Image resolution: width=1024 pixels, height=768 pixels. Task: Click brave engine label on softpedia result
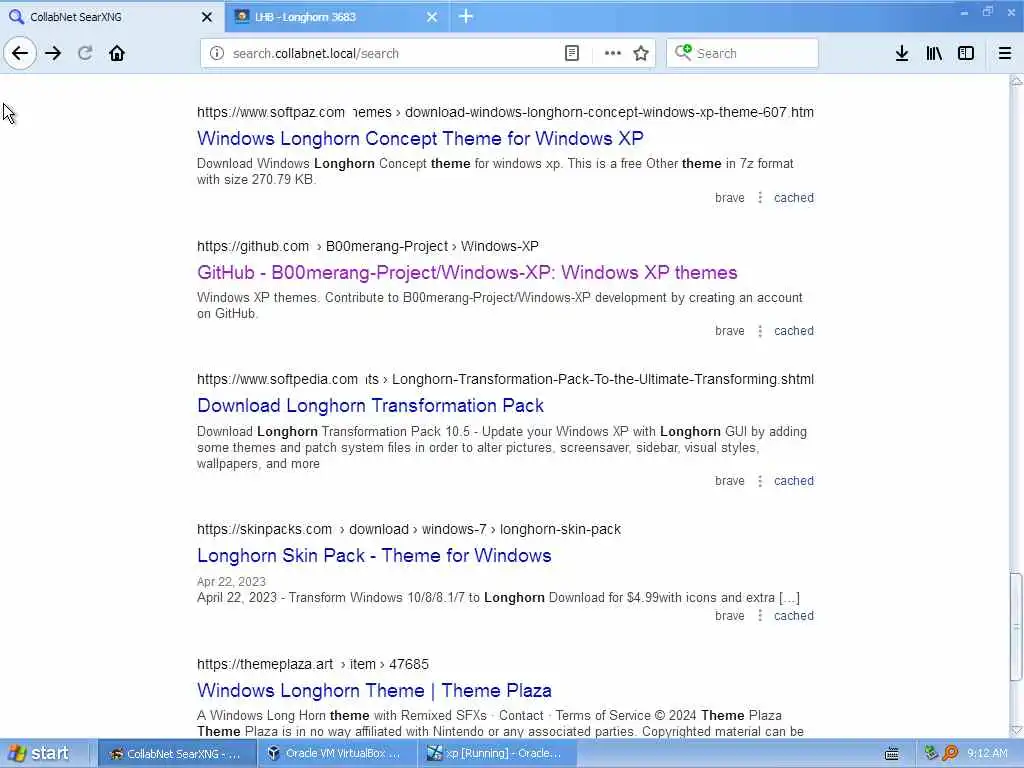(x=729, y=481)
